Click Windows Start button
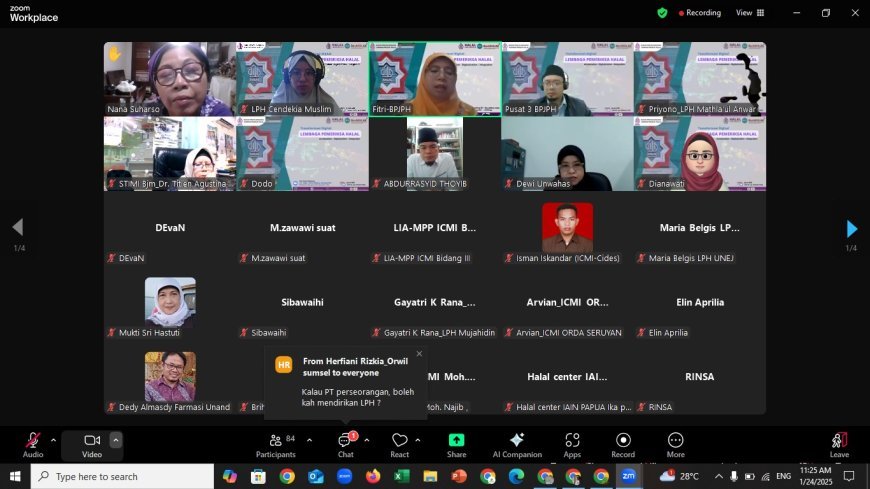The width and height of the screenshot is (870, 489). (15, 476)
